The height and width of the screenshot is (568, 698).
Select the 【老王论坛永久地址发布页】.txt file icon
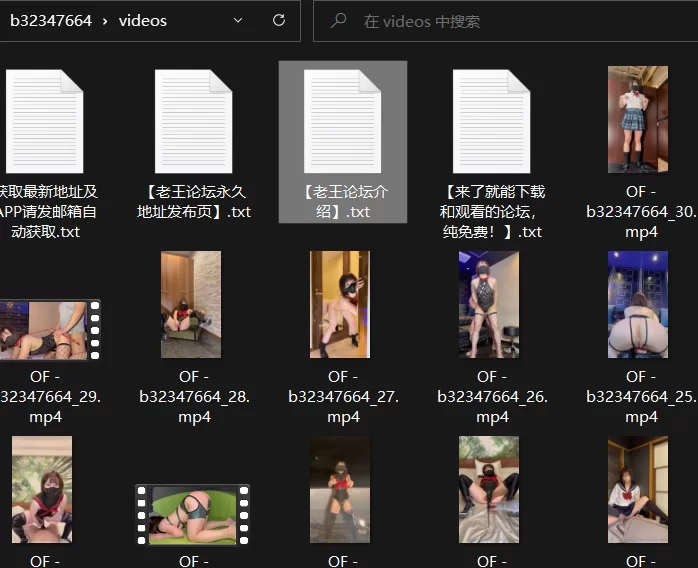194,120
